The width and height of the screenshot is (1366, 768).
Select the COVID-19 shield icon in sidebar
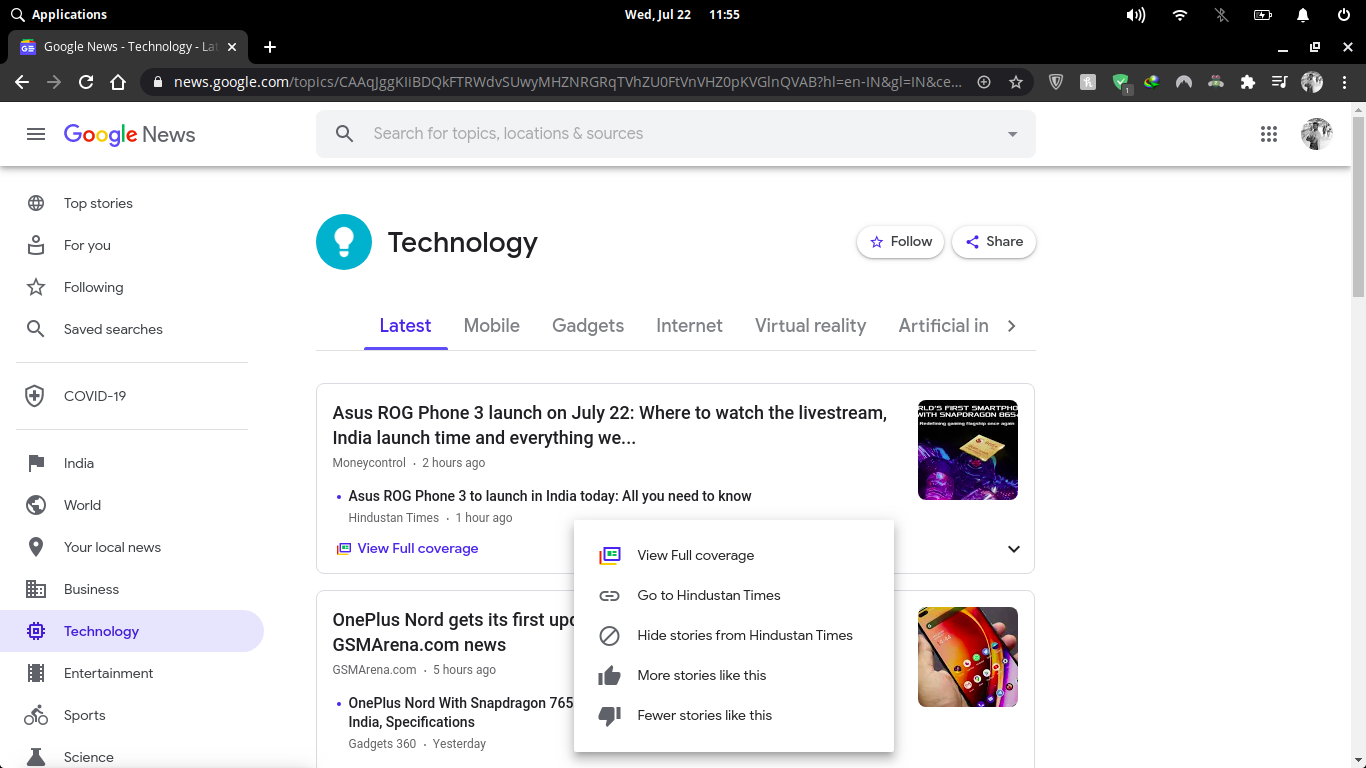pyautogui.click(x=35, y=396)
